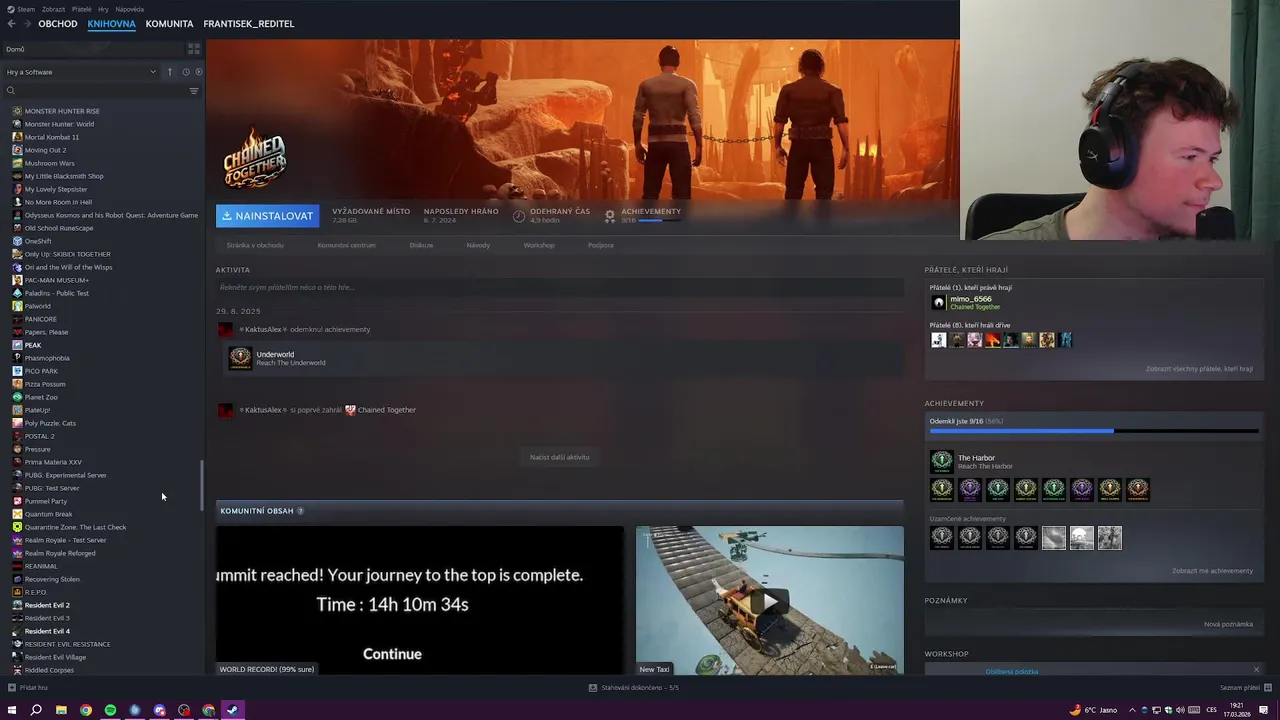Click PEAK game icon in library list
The height and width of the screenshot is (720, 1280).
click(x=17, y=345)
